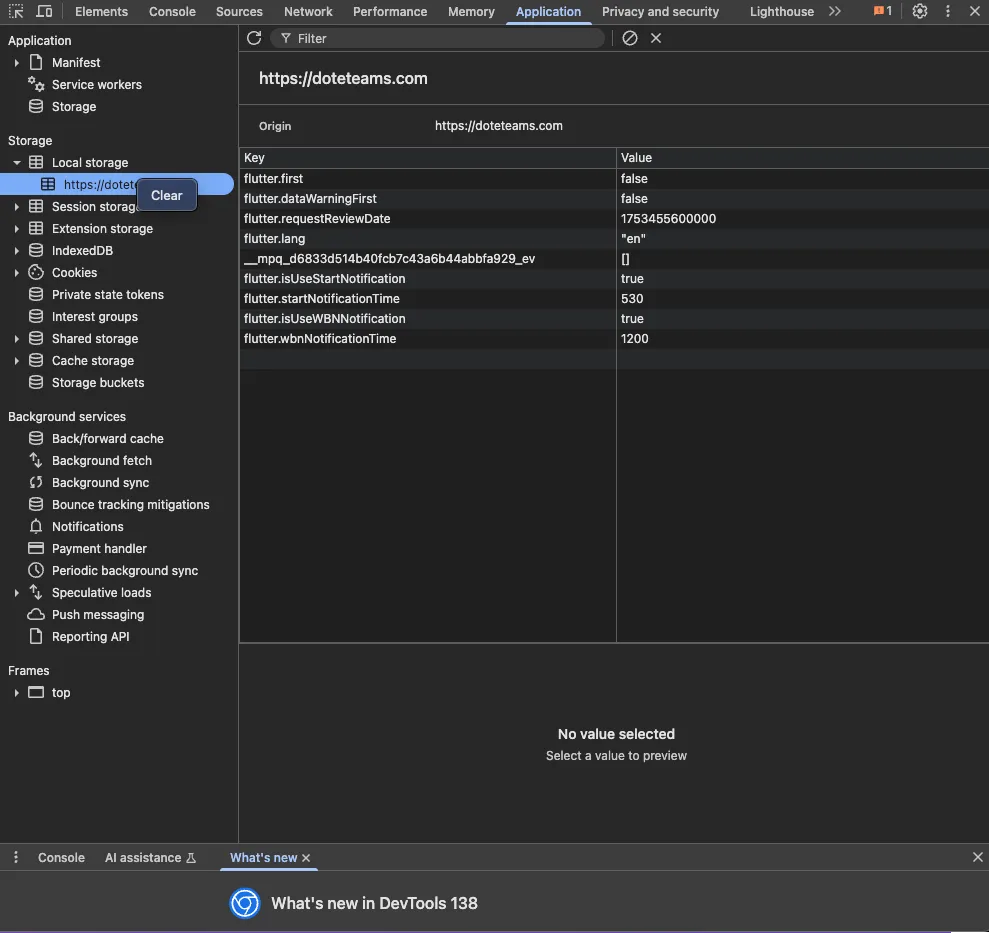Select the flutter.startNotificationTime key
This screenshot has width=989, height=933.
[322, 298]
